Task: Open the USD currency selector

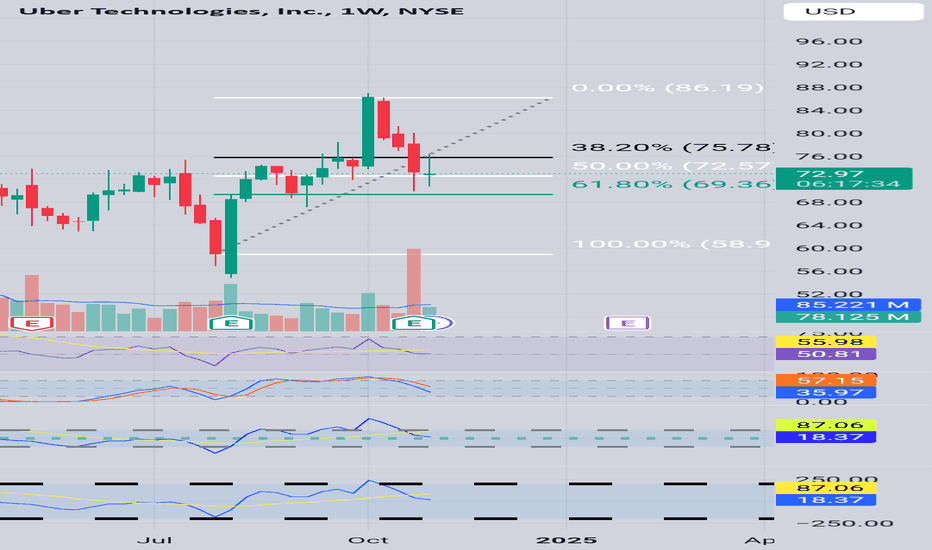Action: 854,11
